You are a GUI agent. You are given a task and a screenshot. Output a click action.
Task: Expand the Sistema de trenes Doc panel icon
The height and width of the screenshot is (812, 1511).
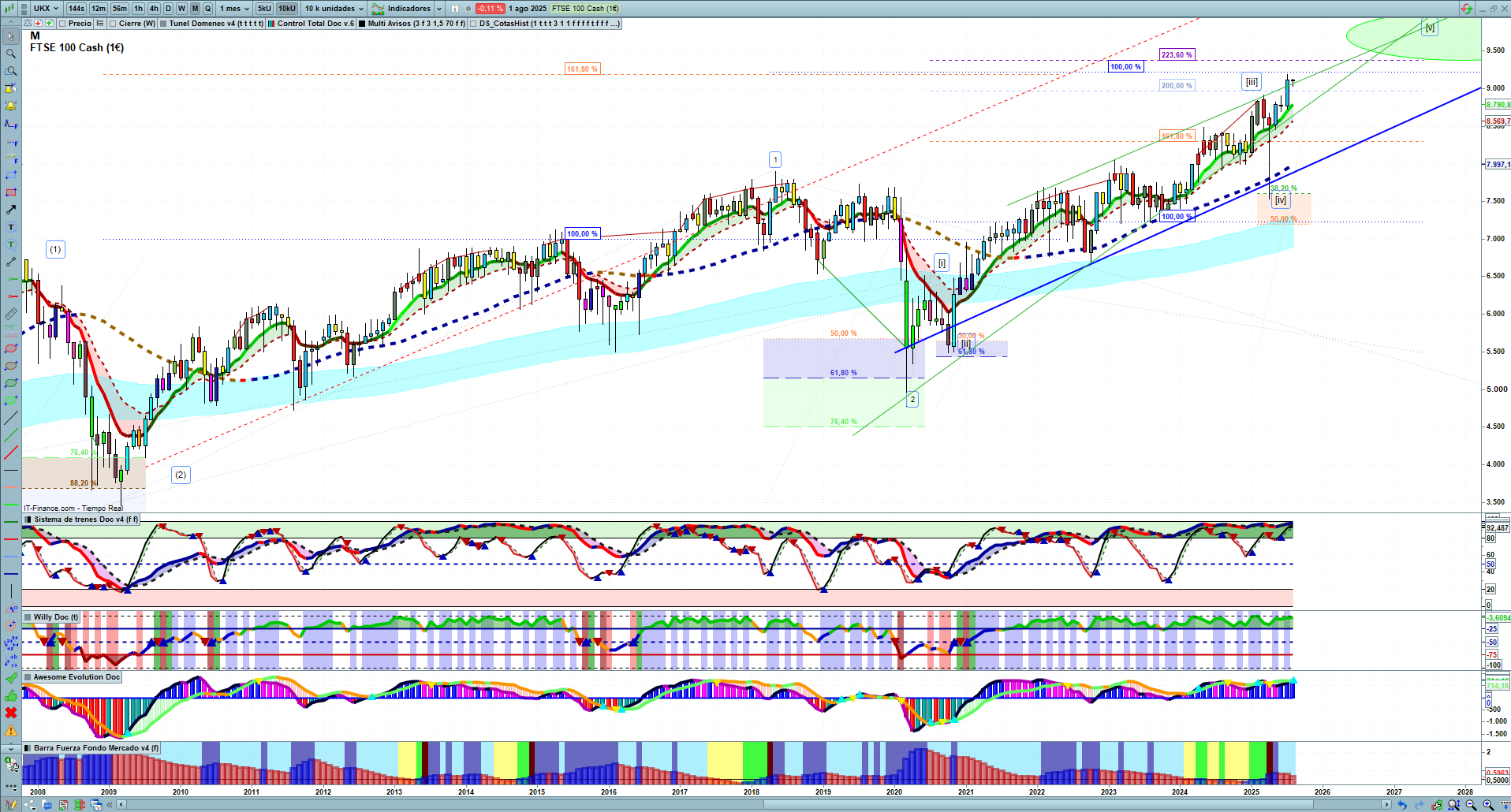tap(28, 520)
